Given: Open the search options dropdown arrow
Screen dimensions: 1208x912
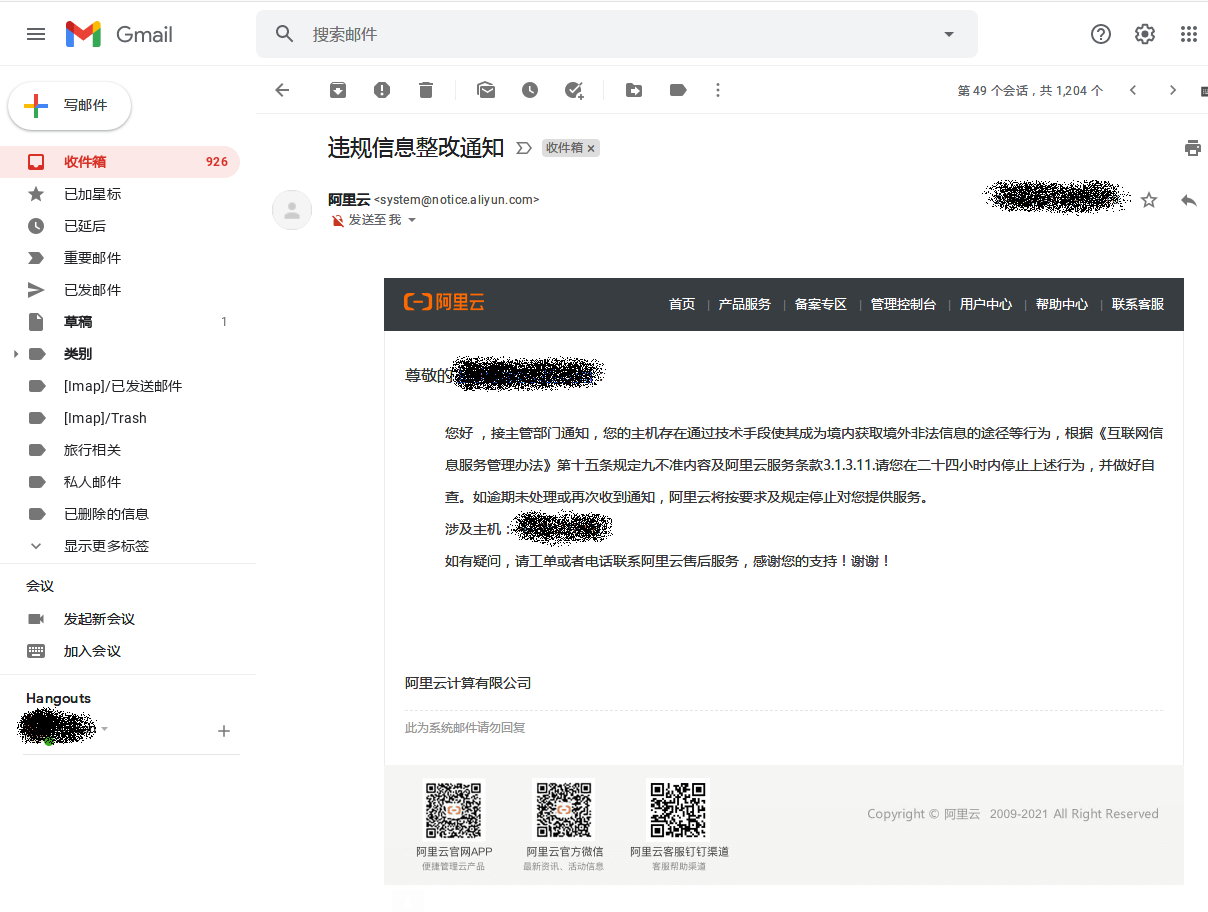Looking at the screenshot, I should (949, 34).
